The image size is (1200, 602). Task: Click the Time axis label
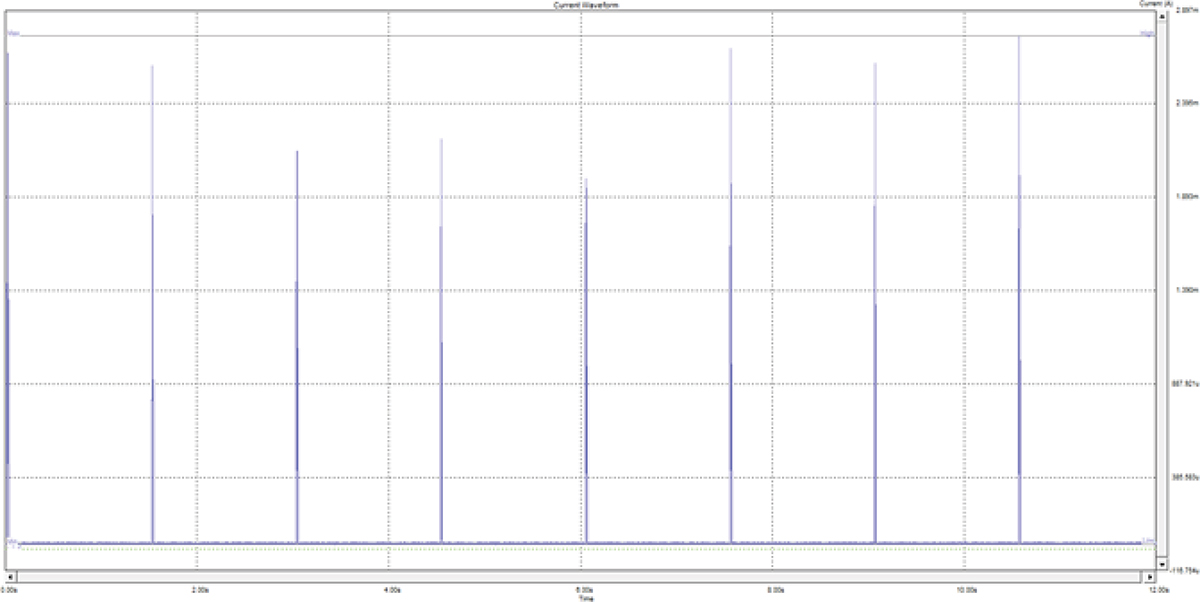pyautogui.click(x=585, y=598)
